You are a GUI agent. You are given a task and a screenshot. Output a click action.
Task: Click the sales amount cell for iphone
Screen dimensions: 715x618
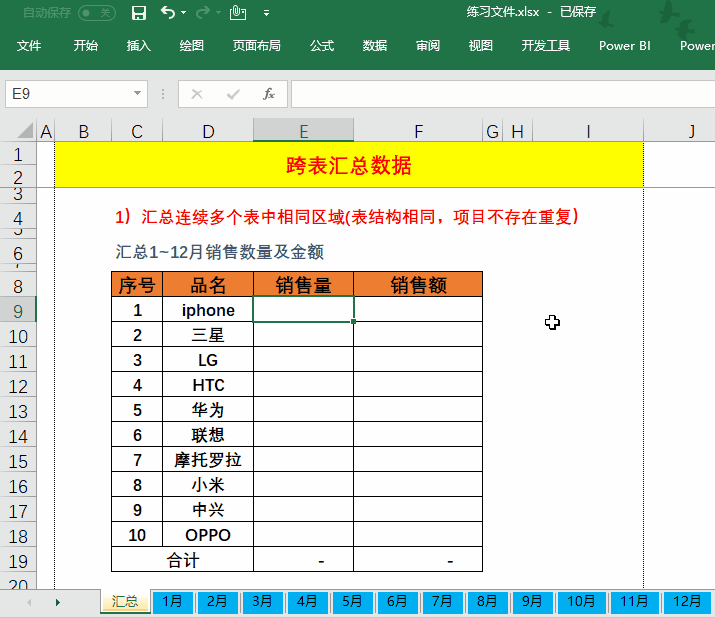tap(418, 310)
